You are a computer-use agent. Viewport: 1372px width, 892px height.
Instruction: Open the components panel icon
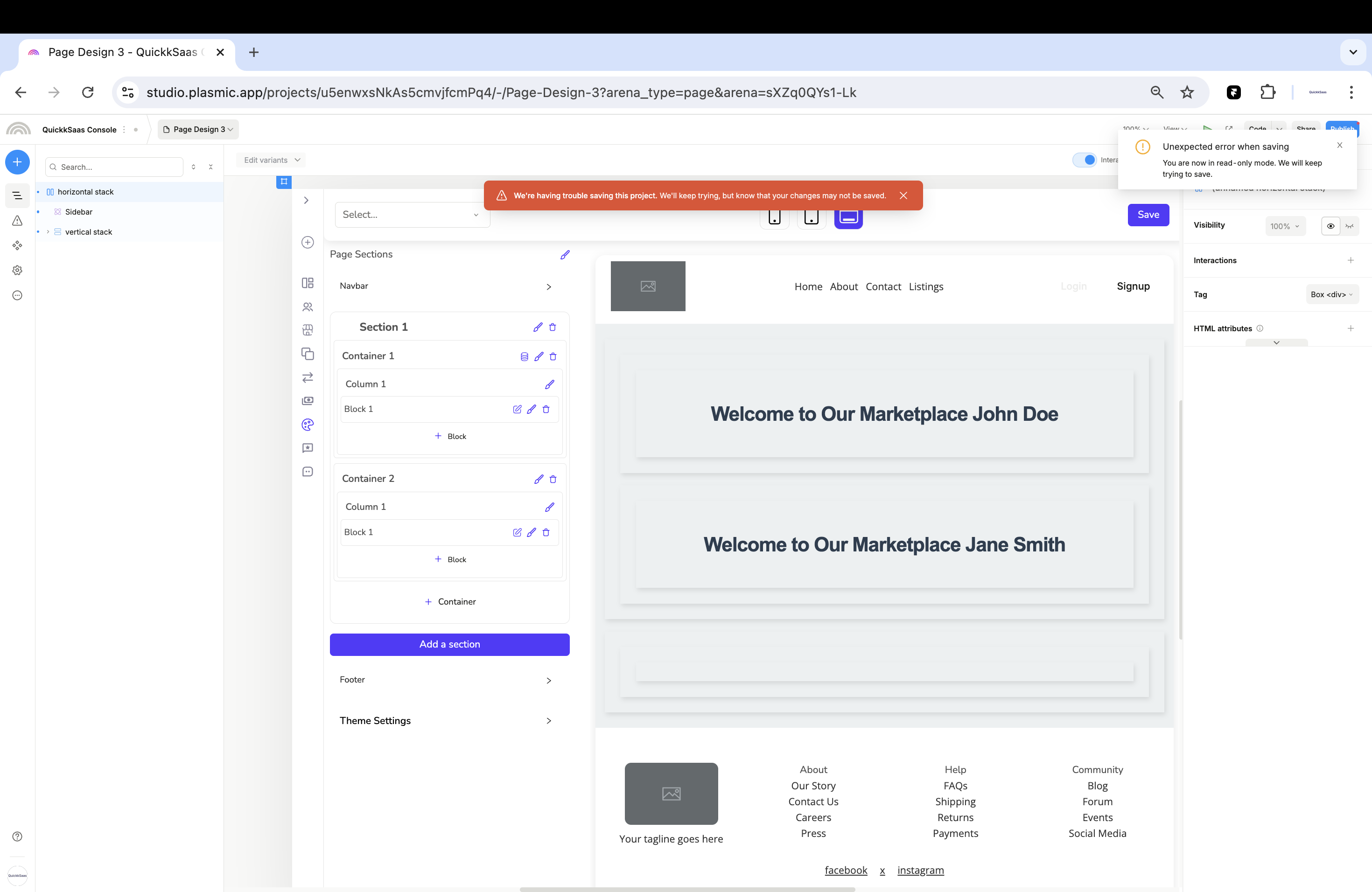17,245
